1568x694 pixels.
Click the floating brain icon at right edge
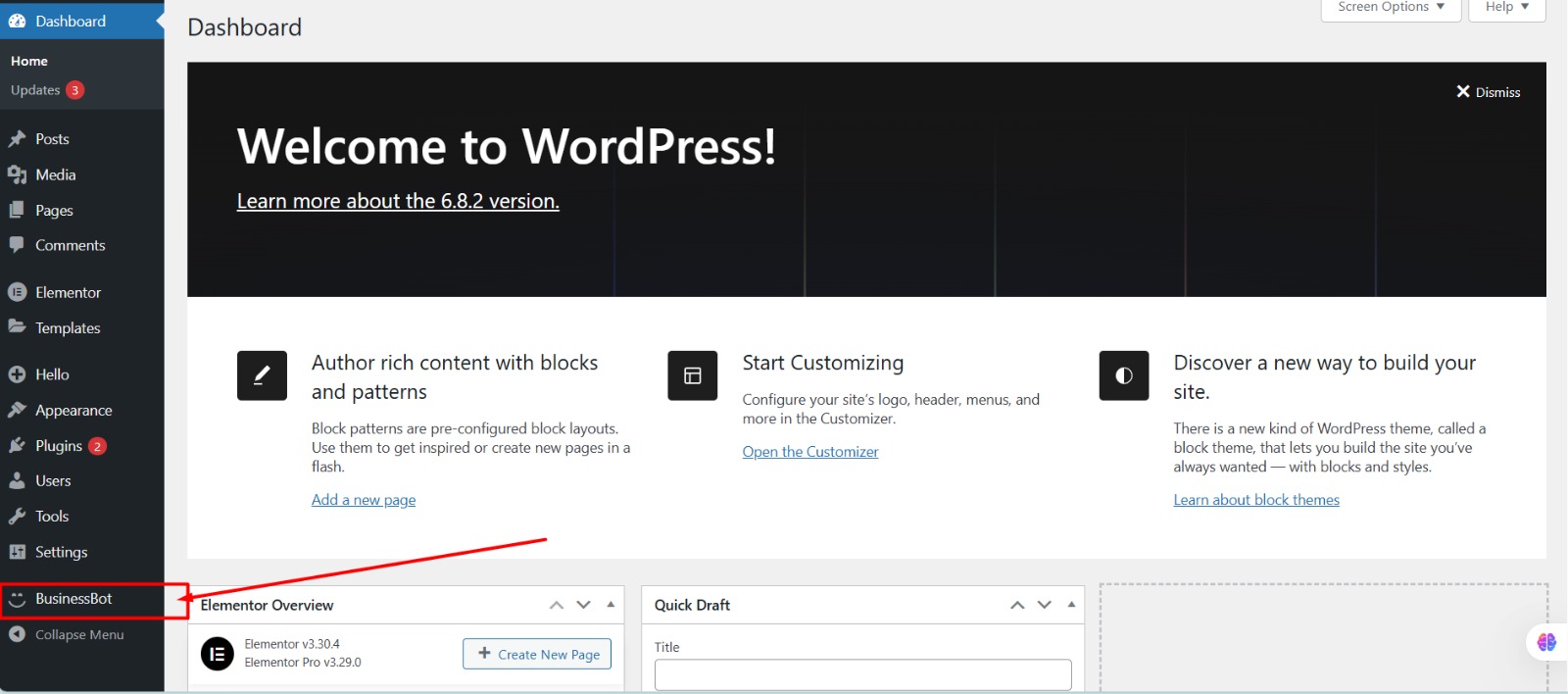point(1546,642)
